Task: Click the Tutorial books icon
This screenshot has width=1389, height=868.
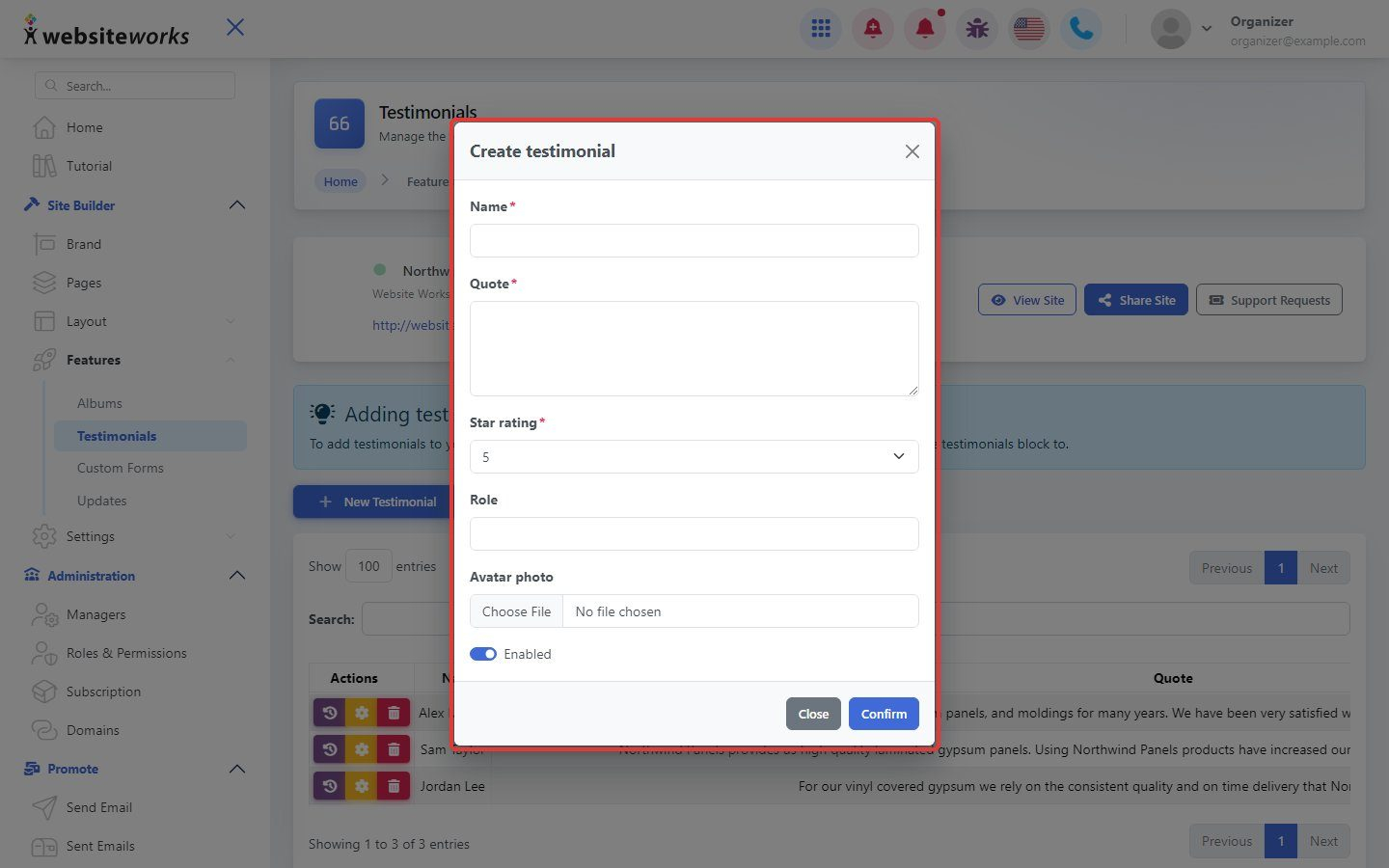Action: [x=43, y=166]
